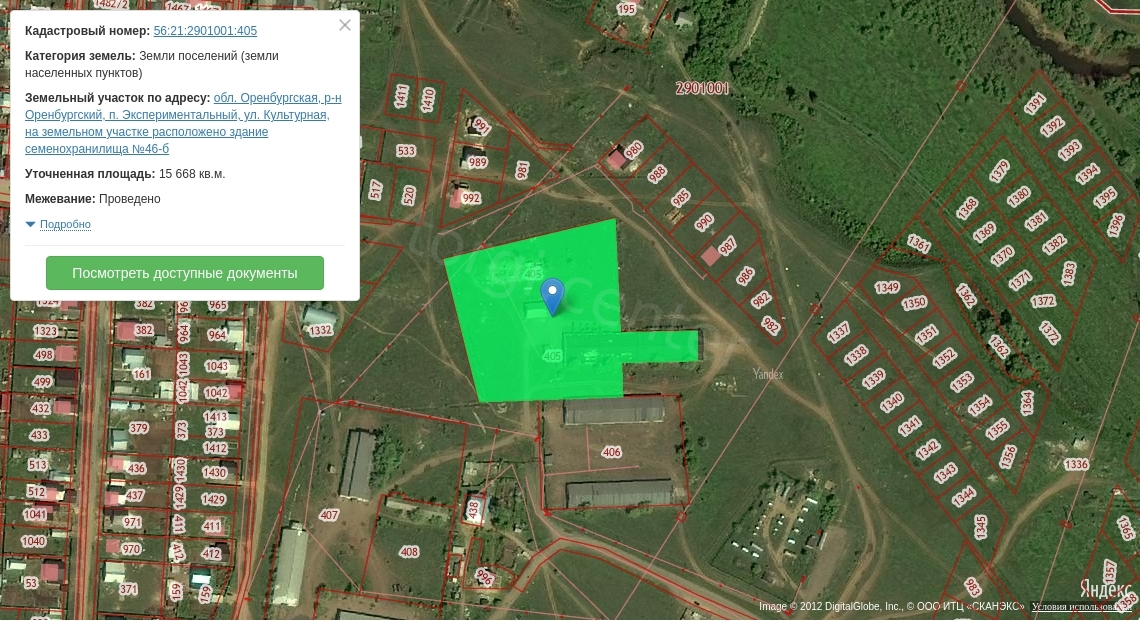1140x621 pixels.
Task: Click parcel 408 label
Action: tap(409, 552)
